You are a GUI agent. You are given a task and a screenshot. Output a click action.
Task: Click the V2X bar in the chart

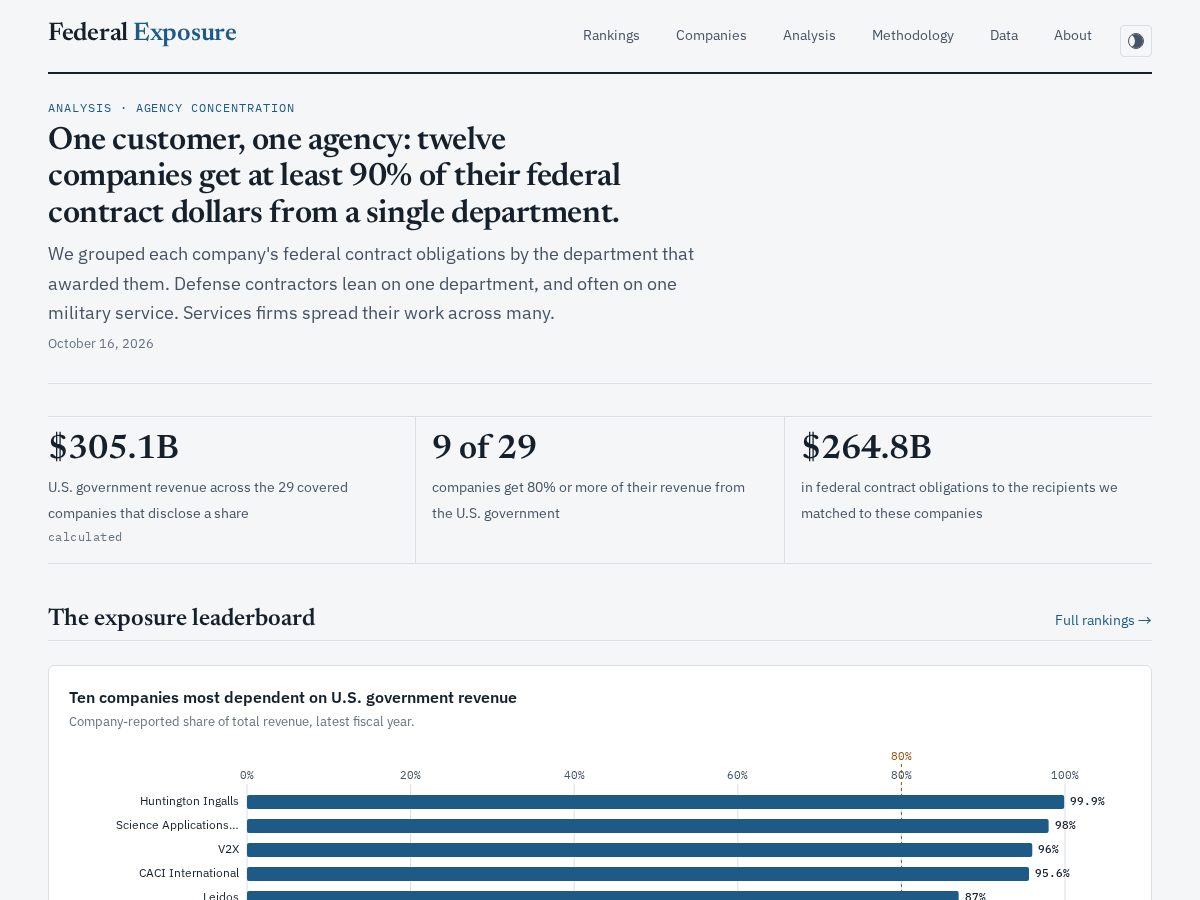click(639, 850)
